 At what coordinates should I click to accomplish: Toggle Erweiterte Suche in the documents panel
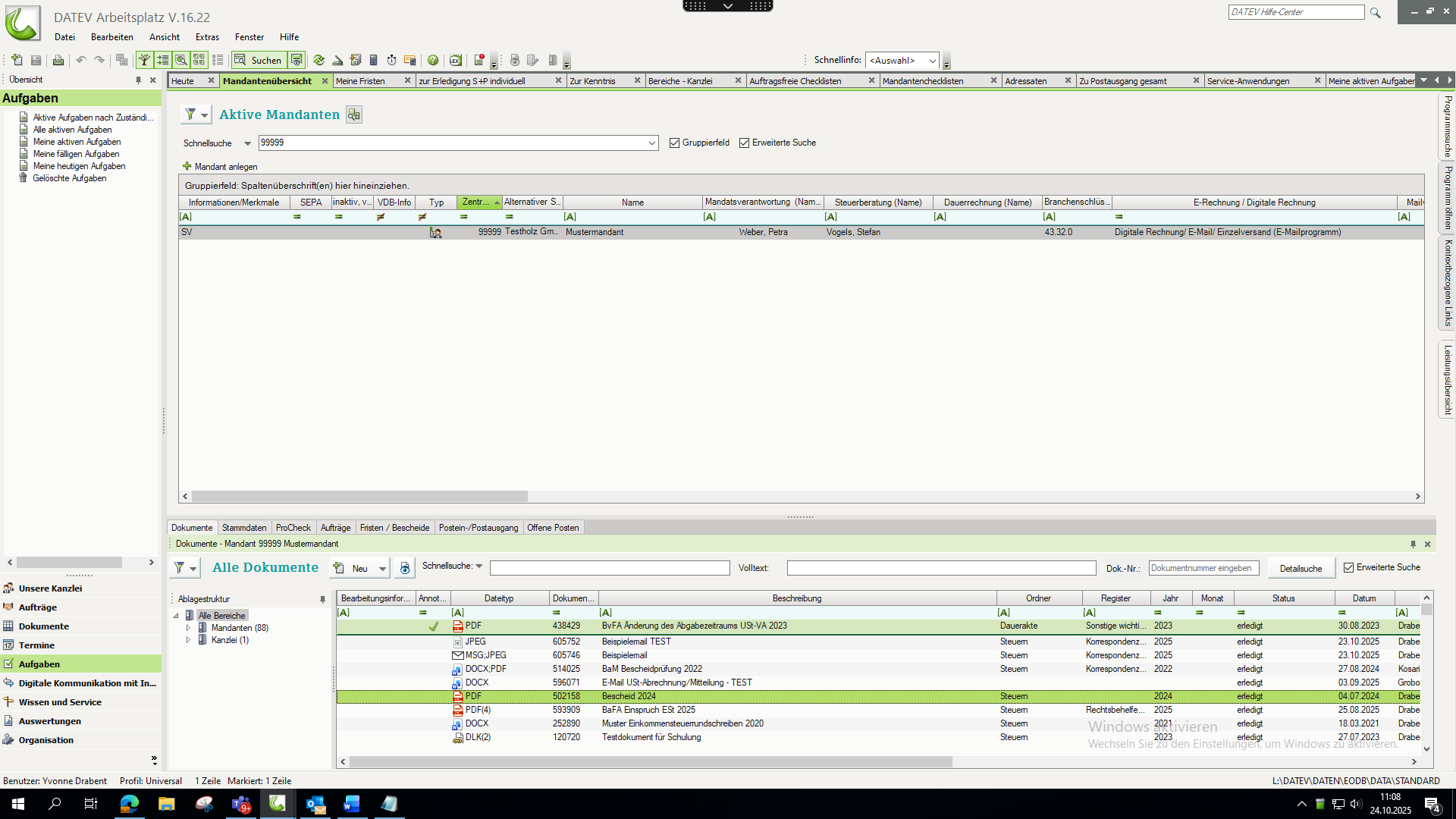coord(1348,567)
